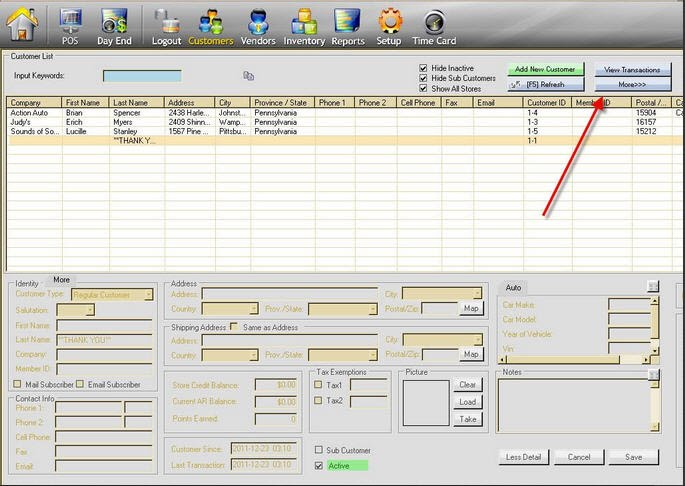The height and width of the screenshot is (486, 685).
Task: Click the Add New Customer button
Action: 545,70
